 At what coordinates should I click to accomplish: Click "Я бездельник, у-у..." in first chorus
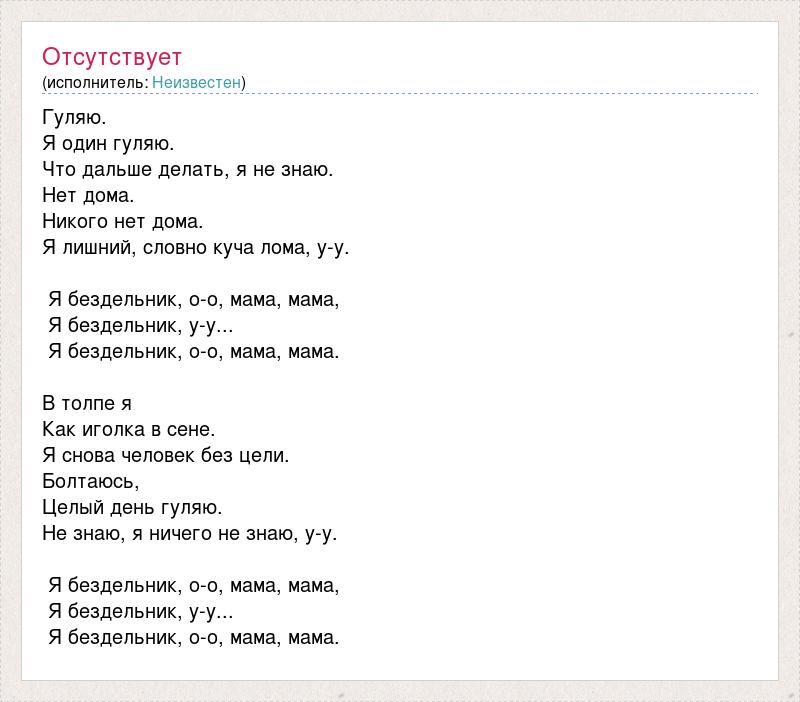[141, 325]
